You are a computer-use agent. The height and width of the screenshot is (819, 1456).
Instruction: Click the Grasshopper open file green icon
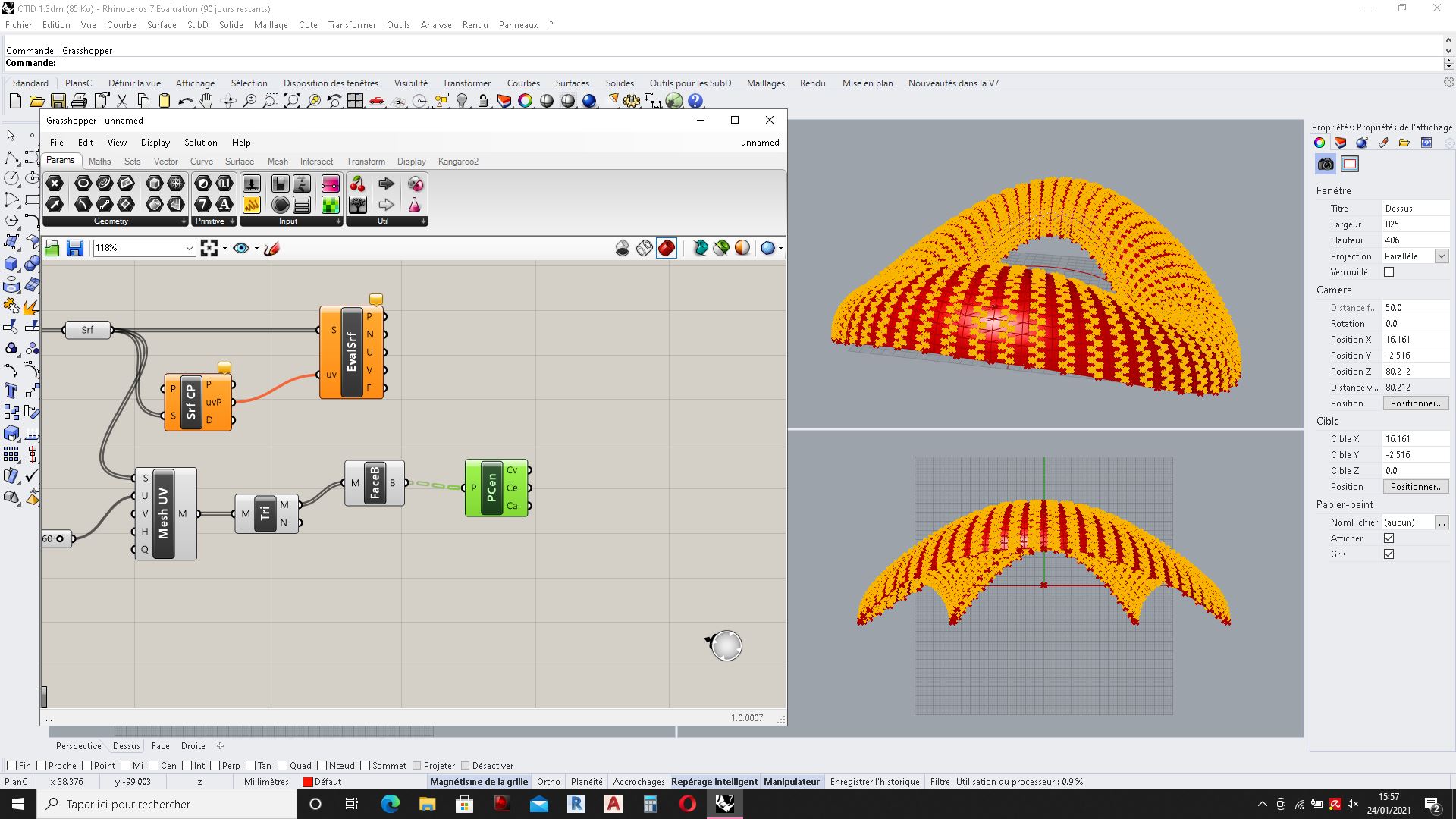point(52,248)
